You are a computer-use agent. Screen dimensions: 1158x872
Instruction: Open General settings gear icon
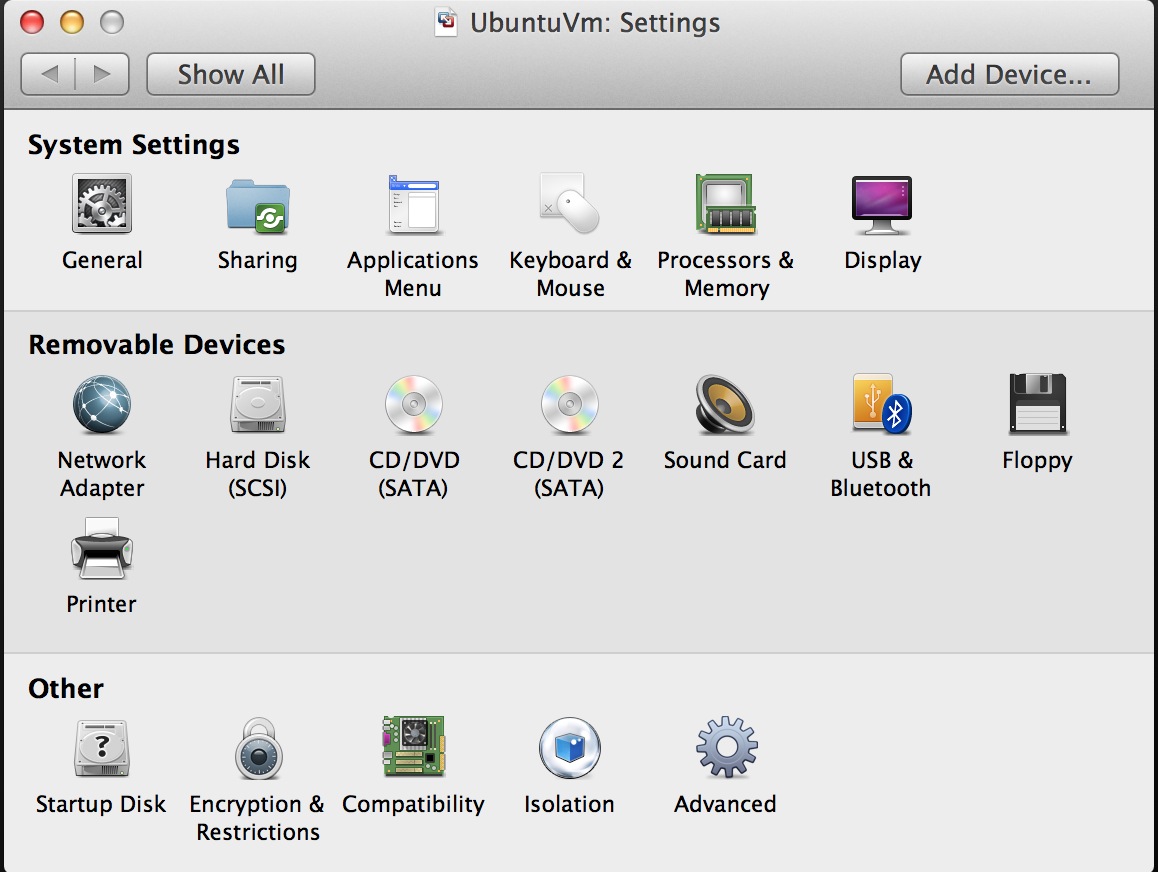point(102,205)
